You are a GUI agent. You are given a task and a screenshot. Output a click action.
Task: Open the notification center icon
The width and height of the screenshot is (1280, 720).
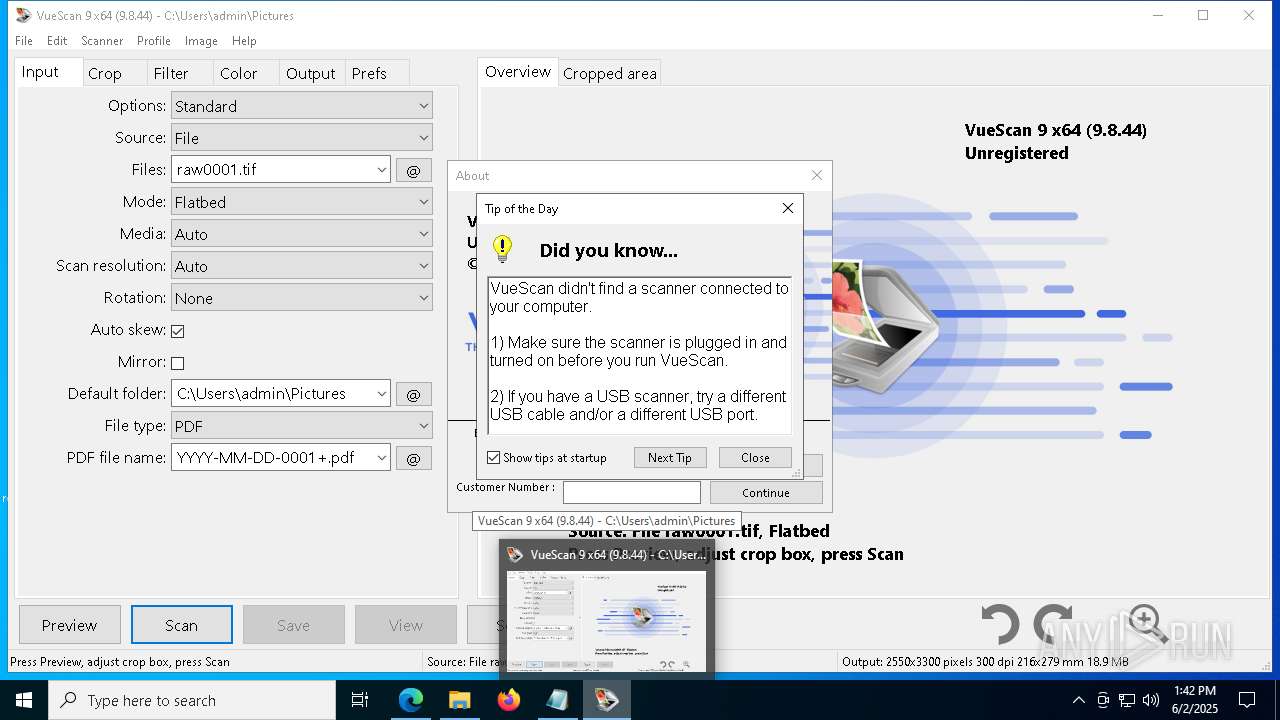coord(1247,700)
